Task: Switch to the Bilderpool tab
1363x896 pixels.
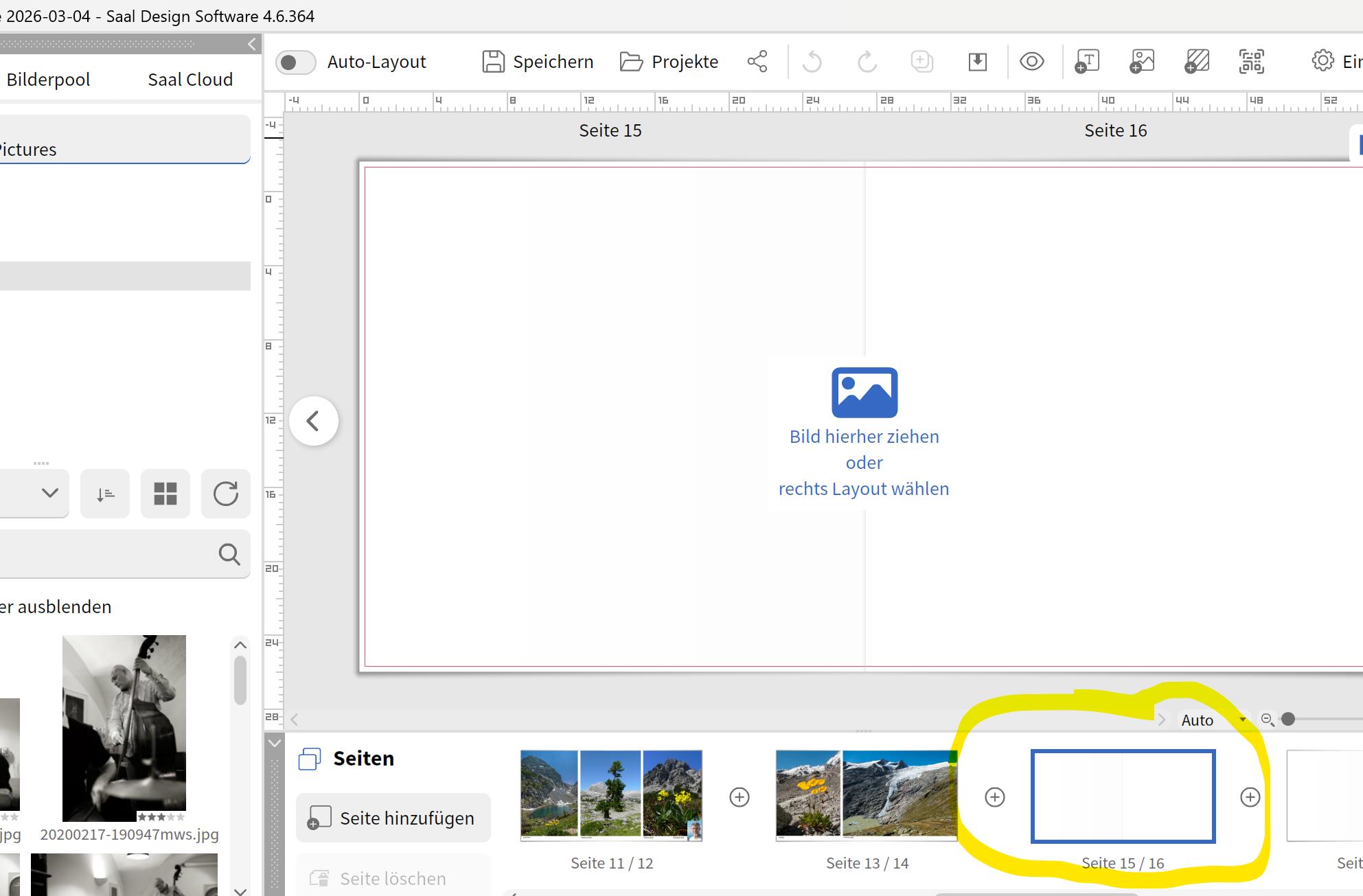Action: point(48,80)
